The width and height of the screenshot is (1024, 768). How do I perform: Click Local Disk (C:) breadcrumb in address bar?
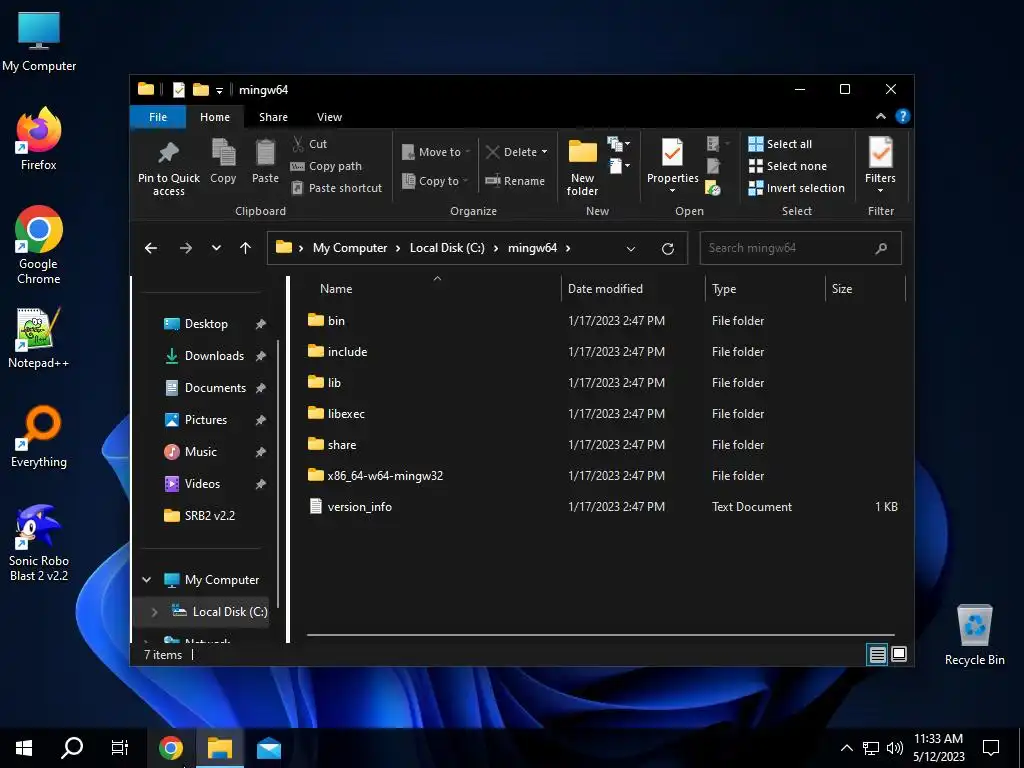coord(447,248)
